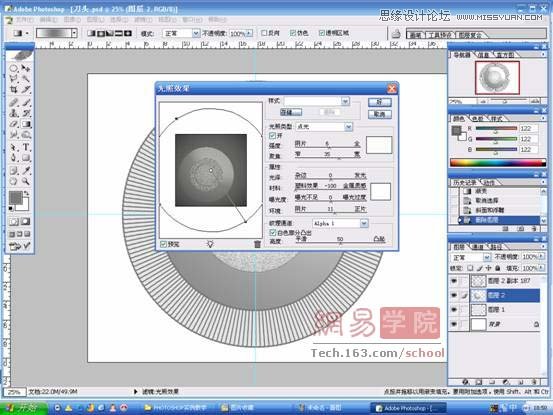Screen dimensions: 553x415
Task: Click material color swatch beside 材料
Action: coord(380,191)
